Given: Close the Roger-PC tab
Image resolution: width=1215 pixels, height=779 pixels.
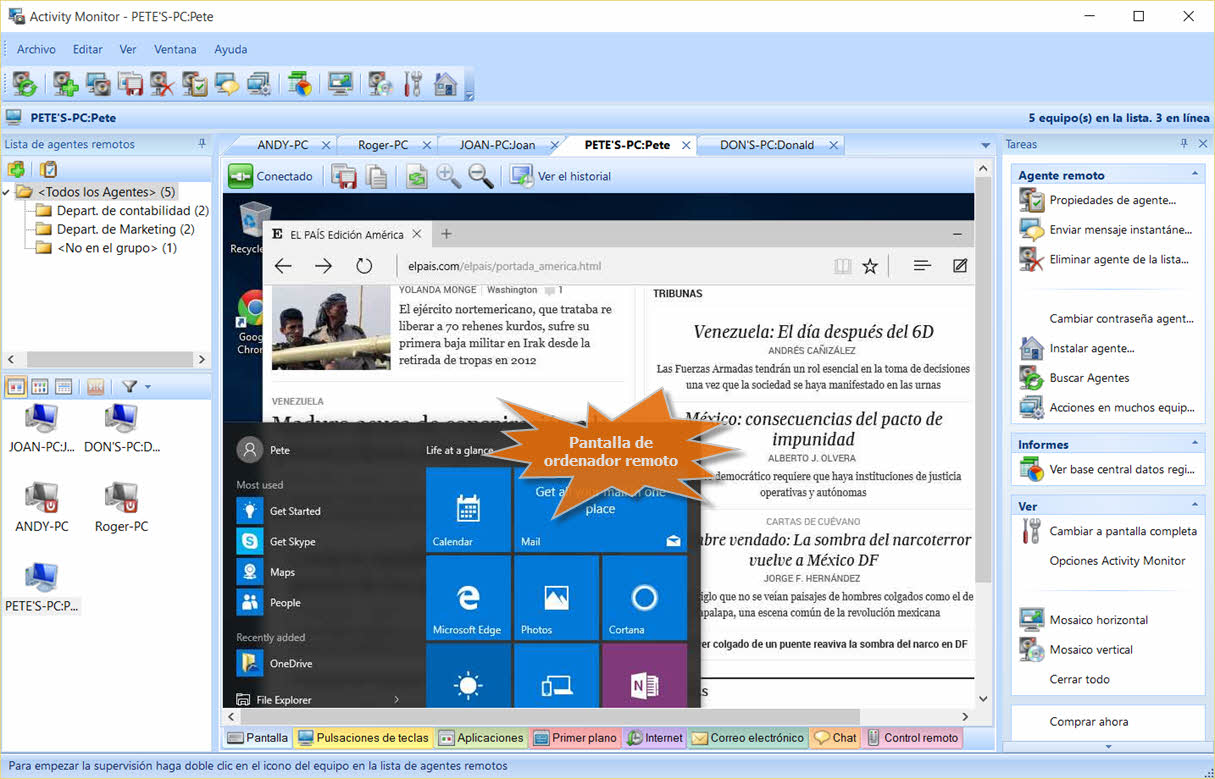Looking at the screenshot, I should tap(427, 145).
